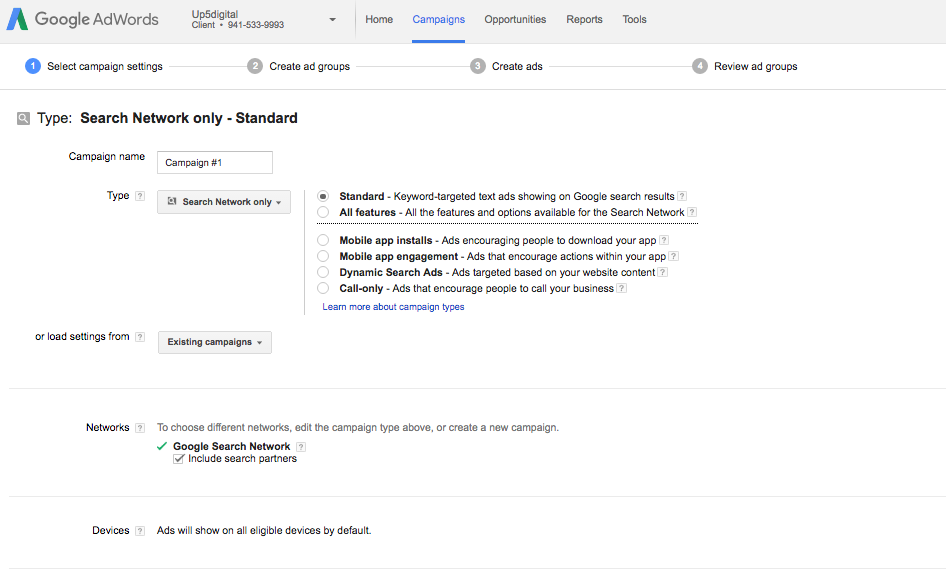Go to the Opportunities tab
Viewport: 946px width, 571px height.
tap(515, 20)
